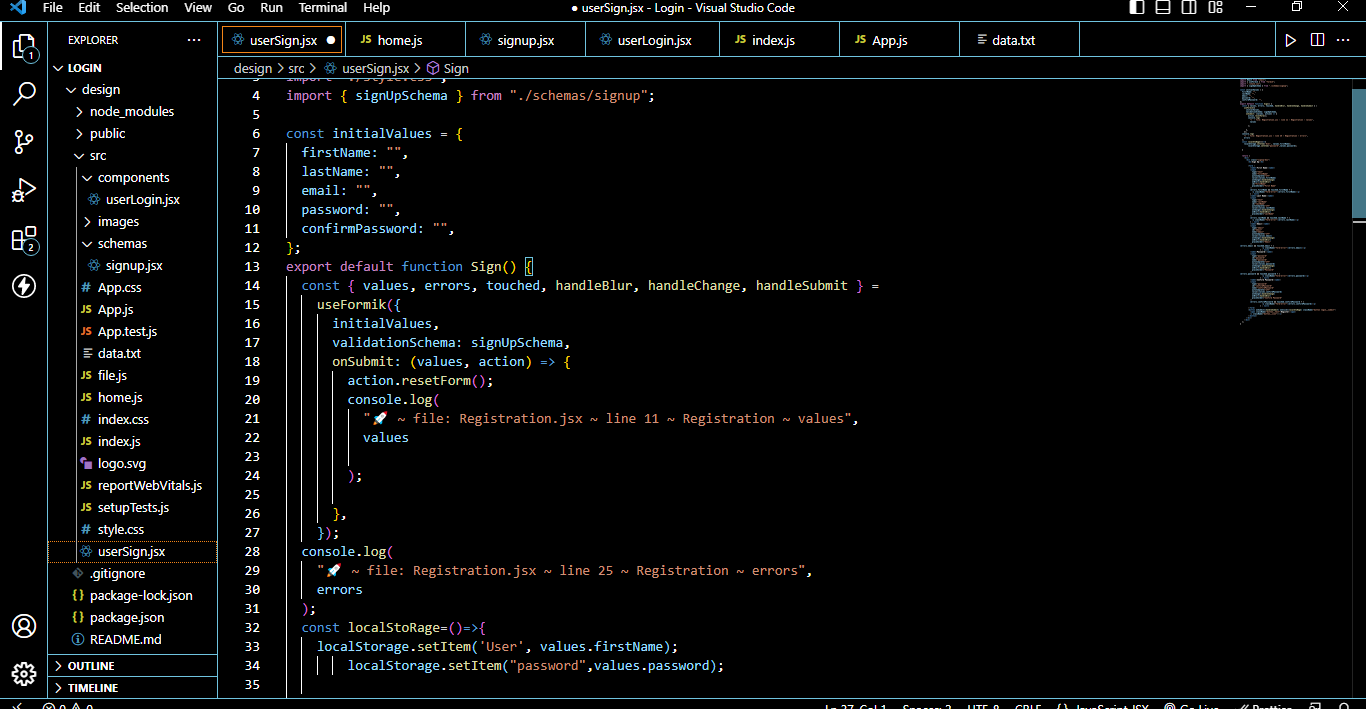
Task: Switch to the home.js tab
Action: tap(404, 40)
